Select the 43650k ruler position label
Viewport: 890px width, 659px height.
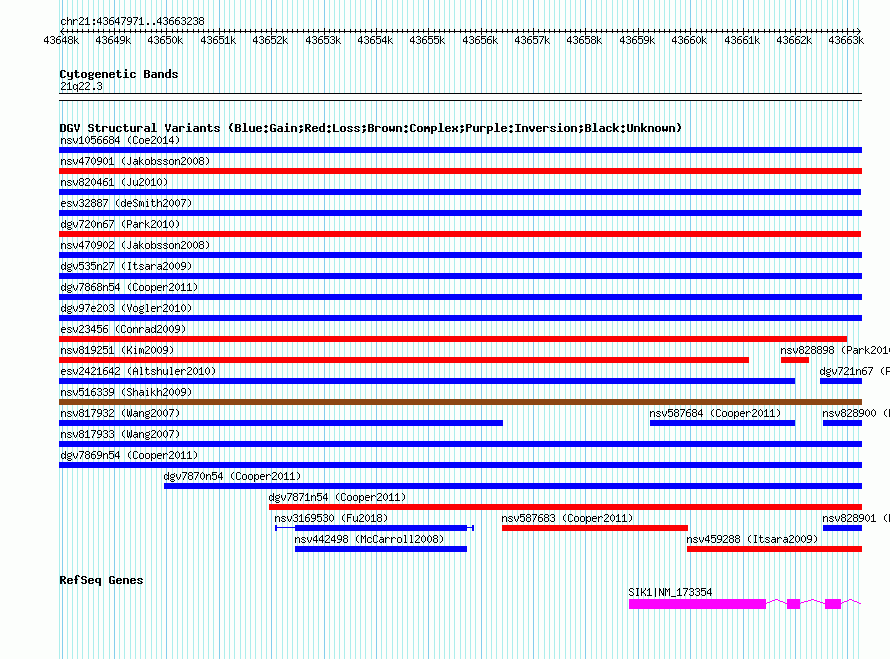(165, 40)
